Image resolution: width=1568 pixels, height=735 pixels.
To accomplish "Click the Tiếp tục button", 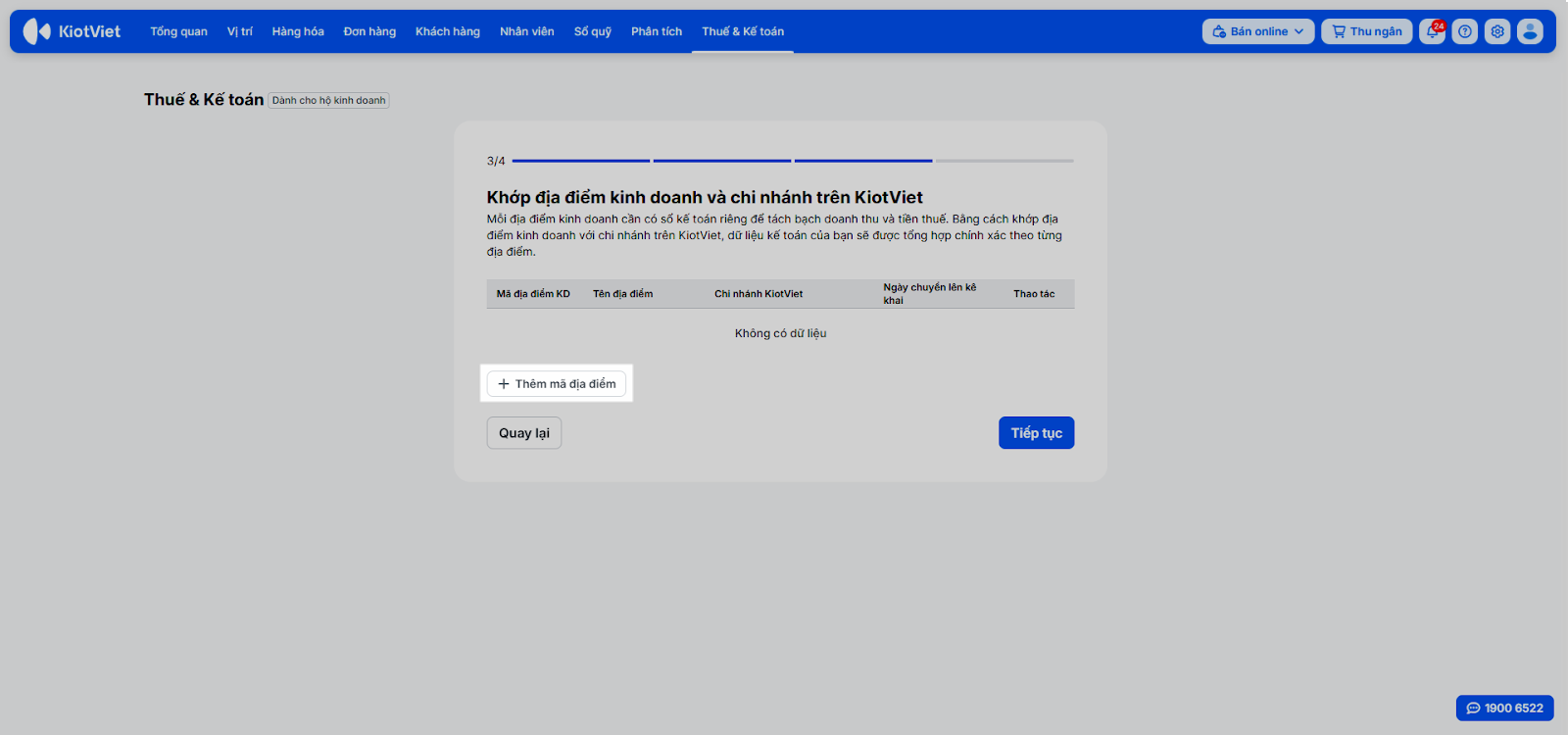I will pyautogui.click(x=1037, y=433).
